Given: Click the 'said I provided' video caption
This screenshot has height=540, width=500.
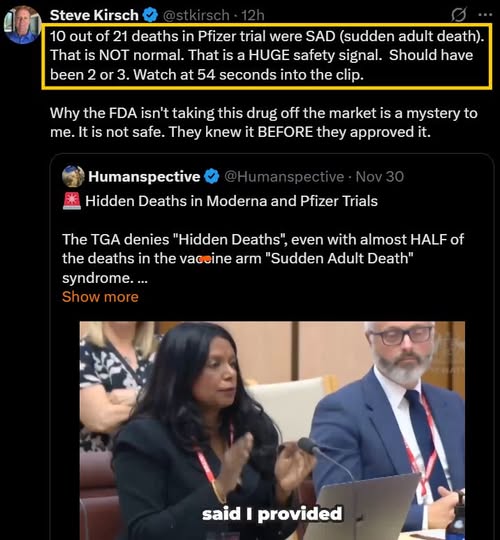Looking at the screenshot, I should [272, 514].
